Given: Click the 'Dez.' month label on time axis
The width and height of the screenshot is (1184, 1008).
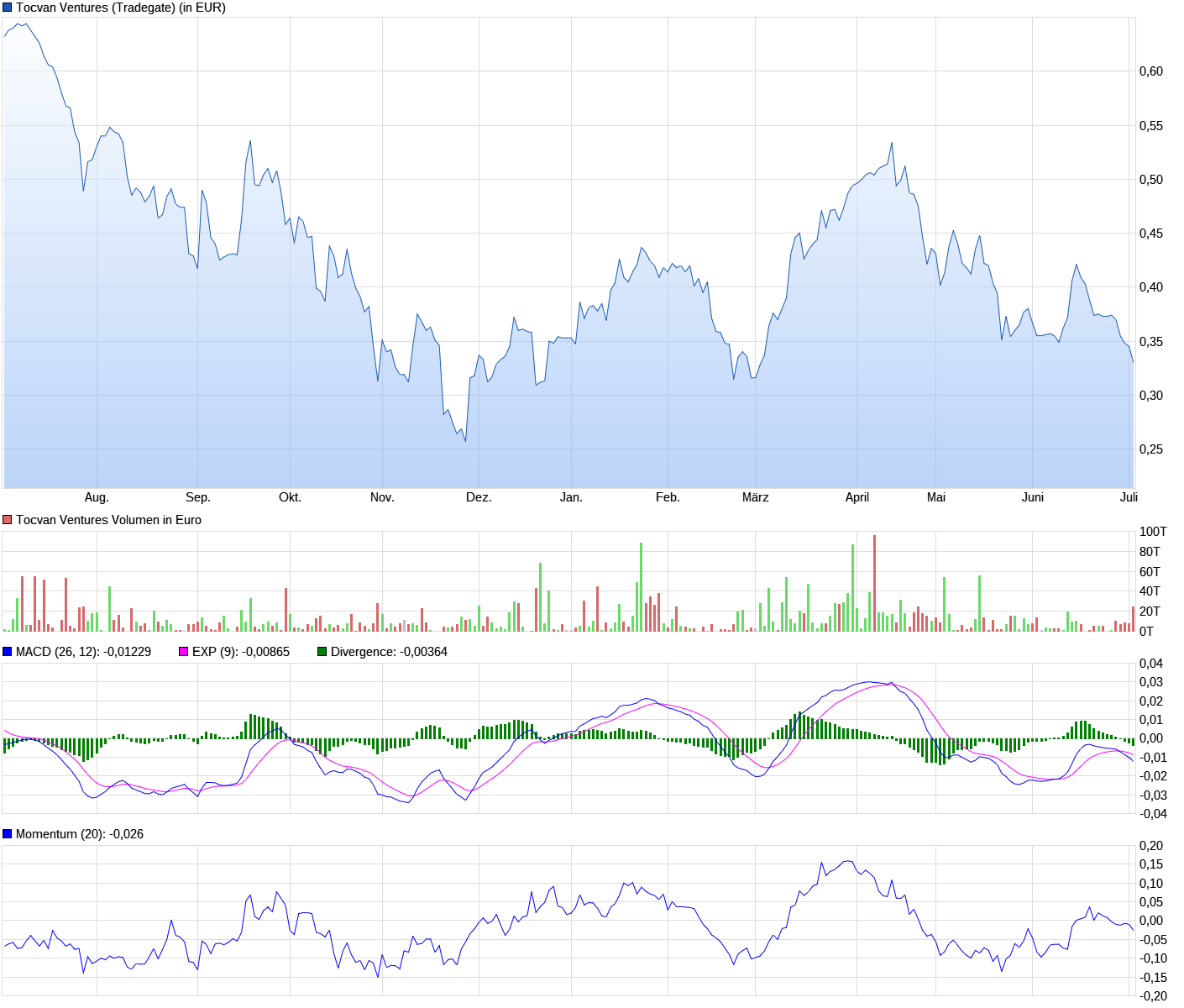Looking at the screenshot, I should [x=479, y=497].
